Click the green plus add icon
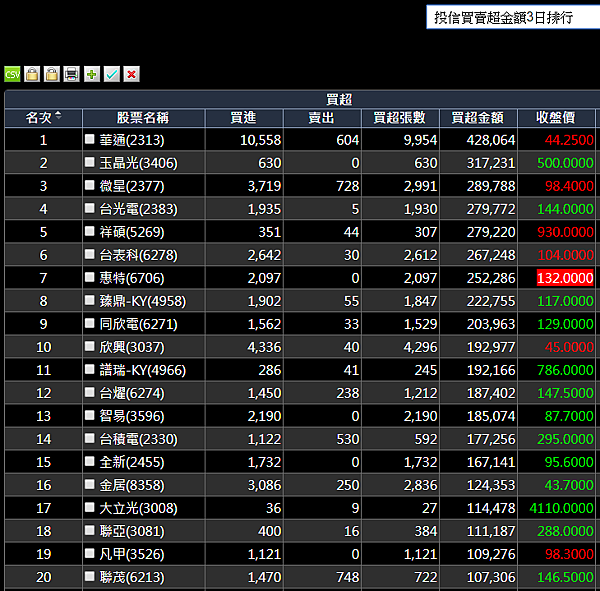Screen dimensions: 600x591 click(92, 74)
